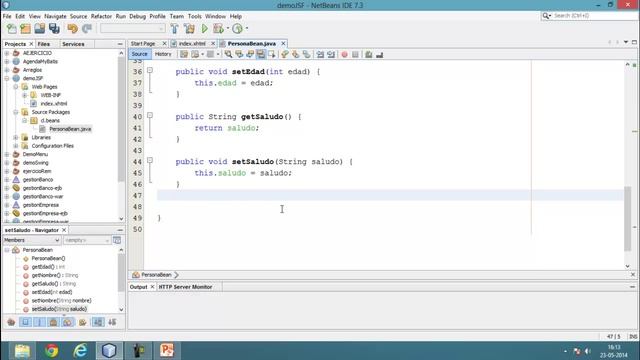Click the Find Selection magnifier icon
640x360 pixels.
[228, 54]
